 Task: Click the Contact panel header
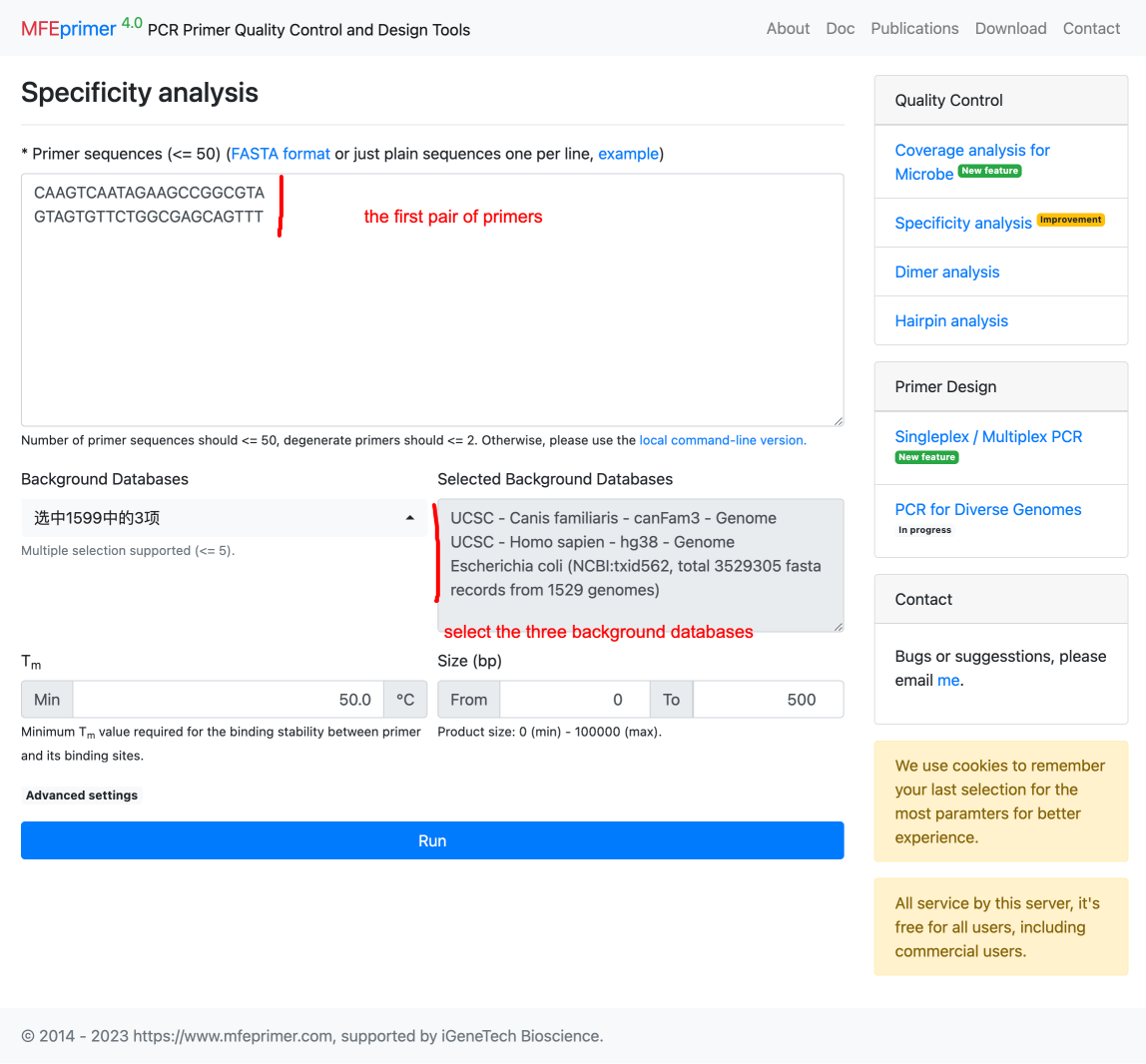click(1001, 599)
